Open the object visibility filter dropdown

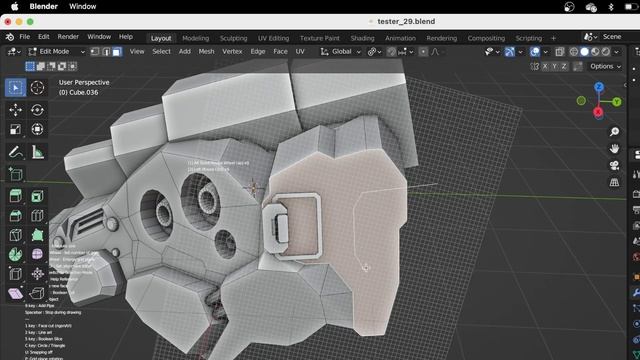(492, 52)
